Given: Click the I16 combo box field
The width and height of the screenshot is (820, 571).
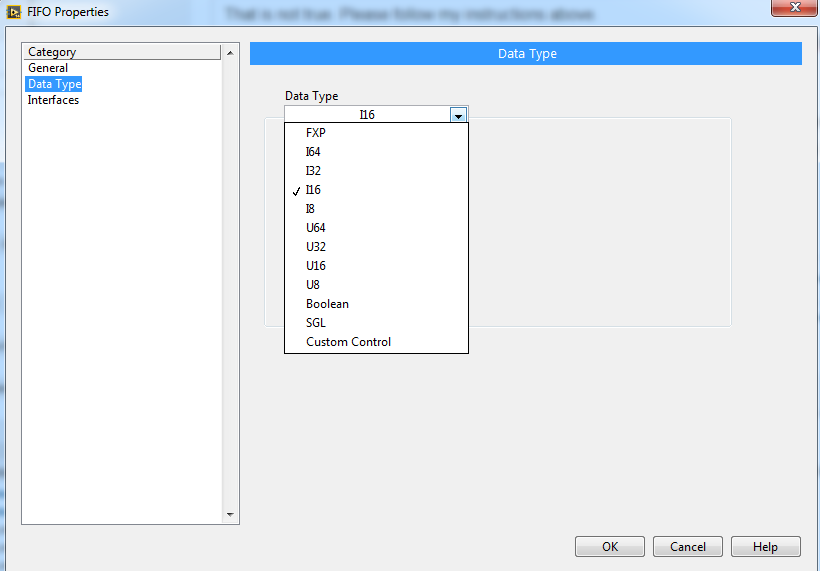Looking at the screenshot, I should pos(367,115).
